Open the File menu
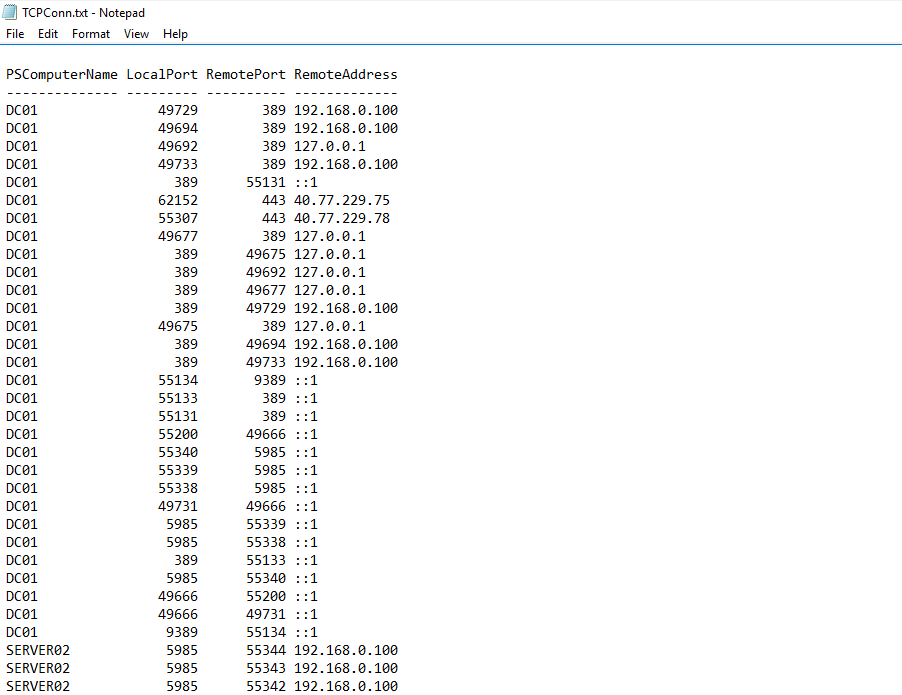 click(x=15, y=34)
